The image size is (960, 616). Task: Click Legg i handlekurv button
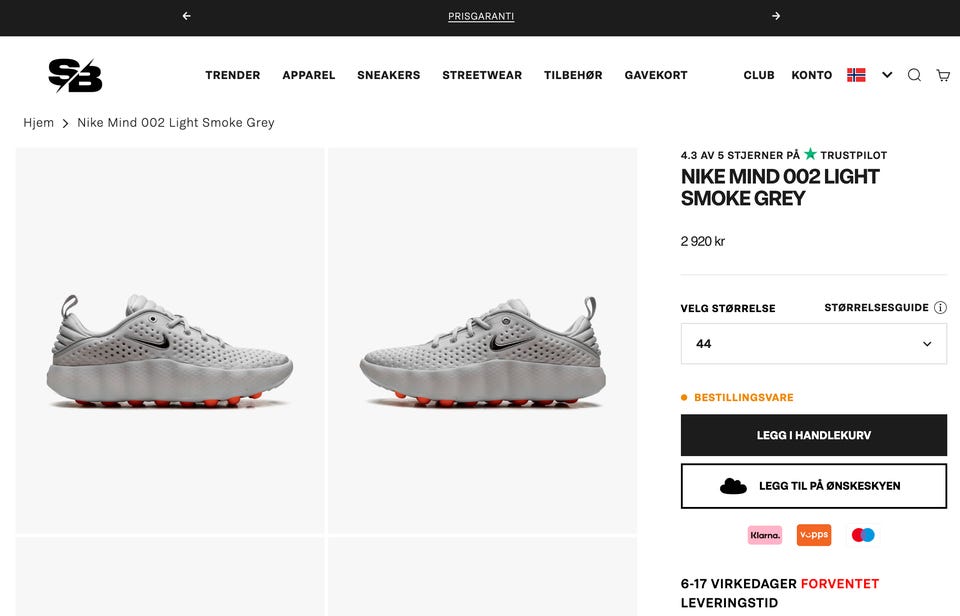tap(814, 435)
